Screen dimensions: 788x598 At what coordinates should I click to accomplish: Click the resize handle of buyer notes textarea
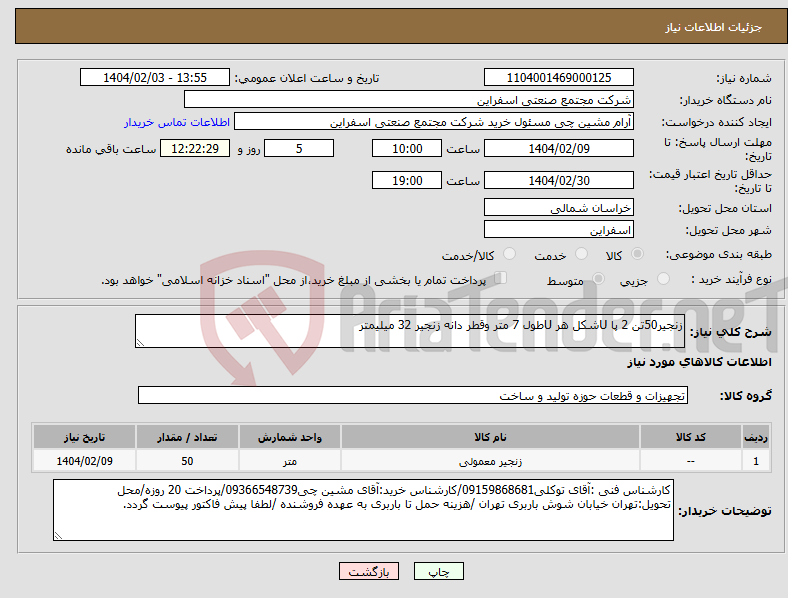tap(58, 536)
